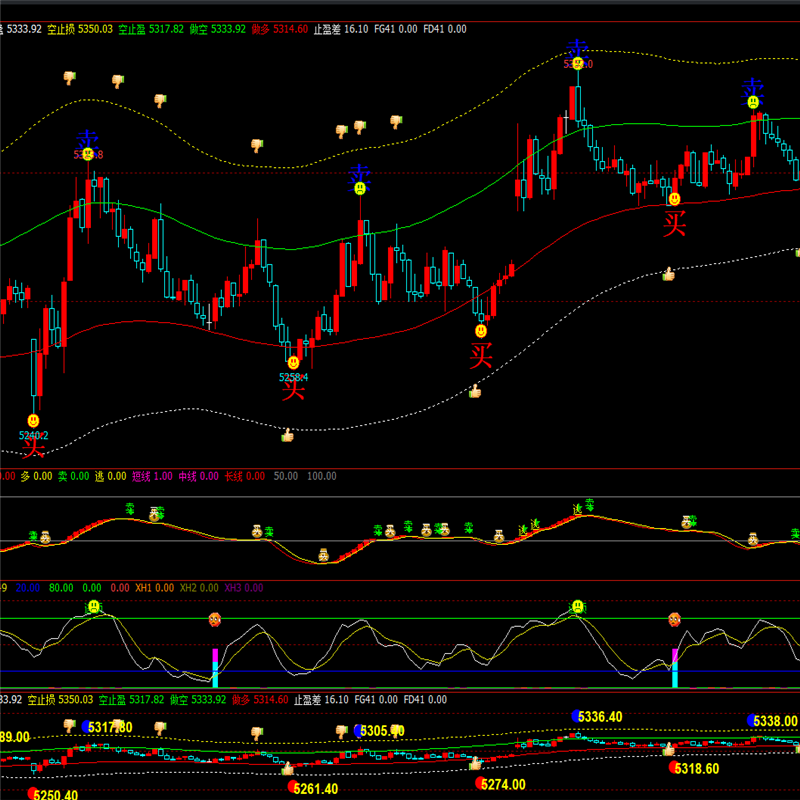The height and width of the screenshot is (800, 800).
Task: Click the blue dot beside 5336.40
Action: pyautogui.click(x=577, y=716)
